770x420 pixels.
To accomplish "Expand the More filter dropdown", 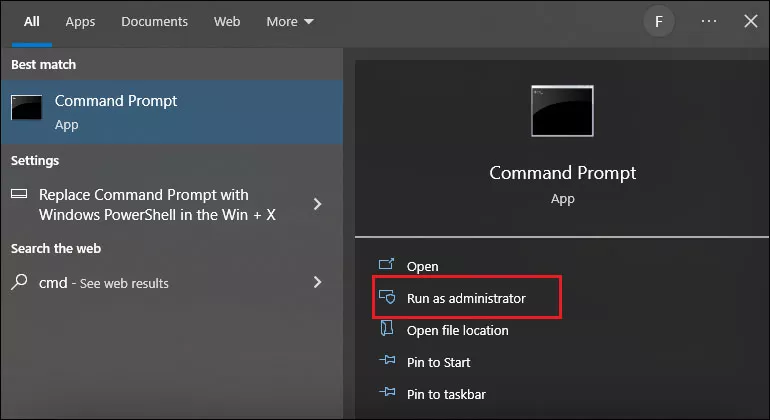I will tap(290, 22).
